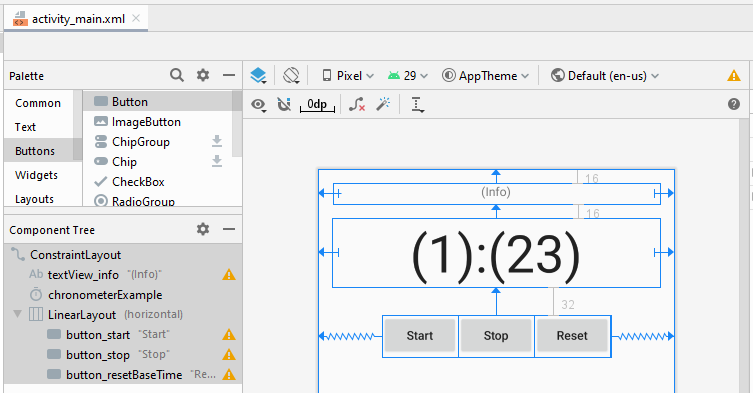Minimize the Component Tree panel
Image resolution: width=753 pixels, height=393 pixels.
tap(229, 229)
